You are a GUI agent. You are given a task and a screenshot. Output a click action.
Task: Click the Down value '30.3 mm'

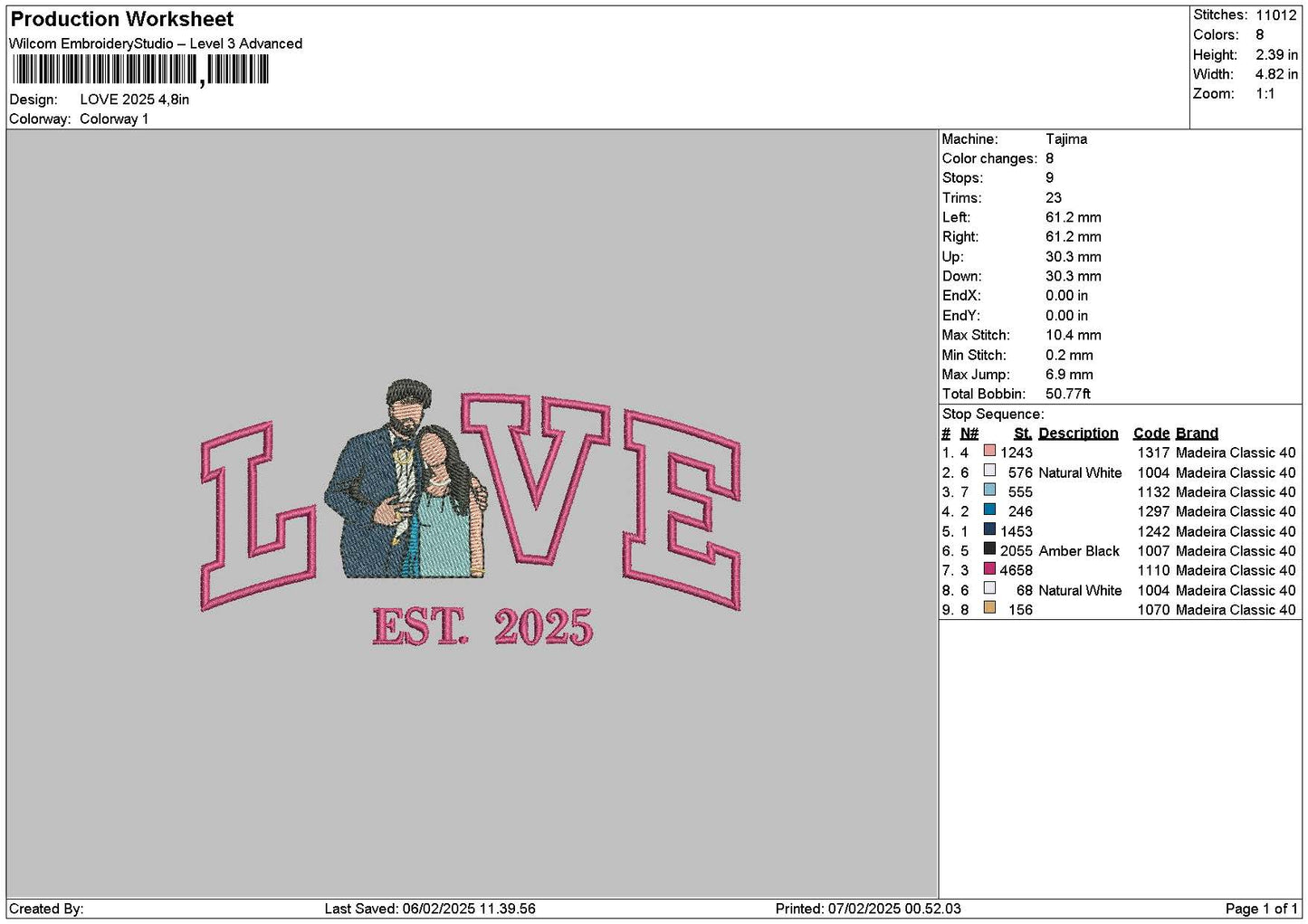tap(1074, 276)
